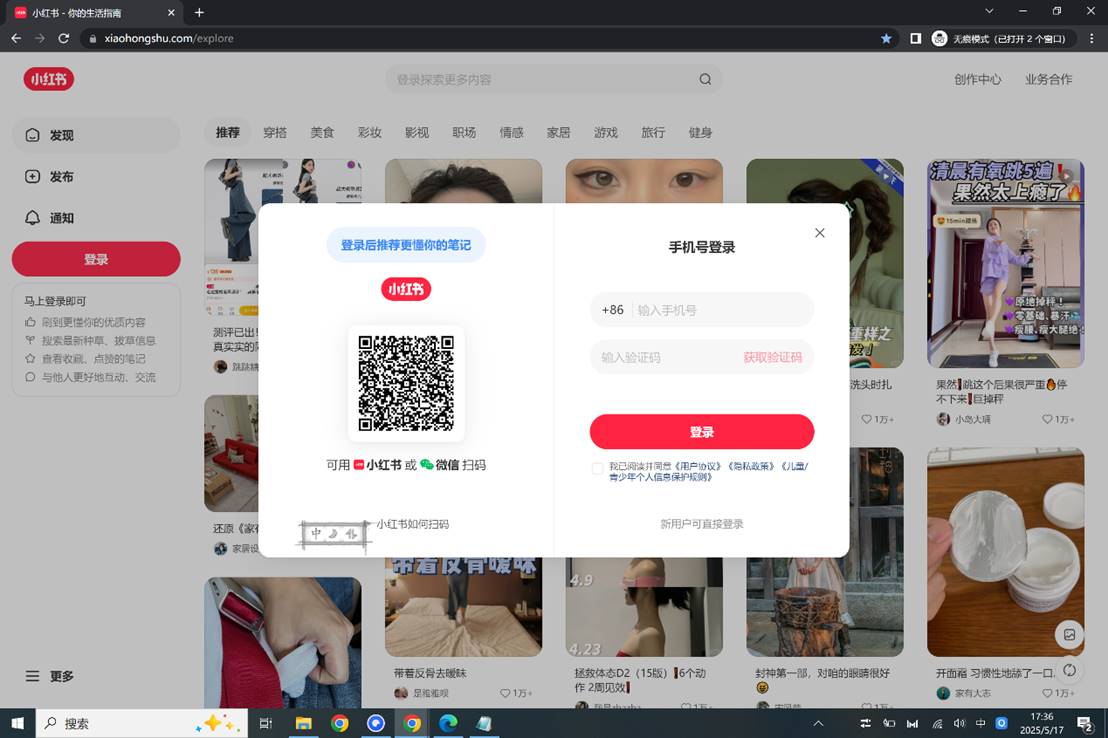Open the face cream jar thumbnail
Viewport: 1108px width, 738px height.
click(x=1006, y=551)
